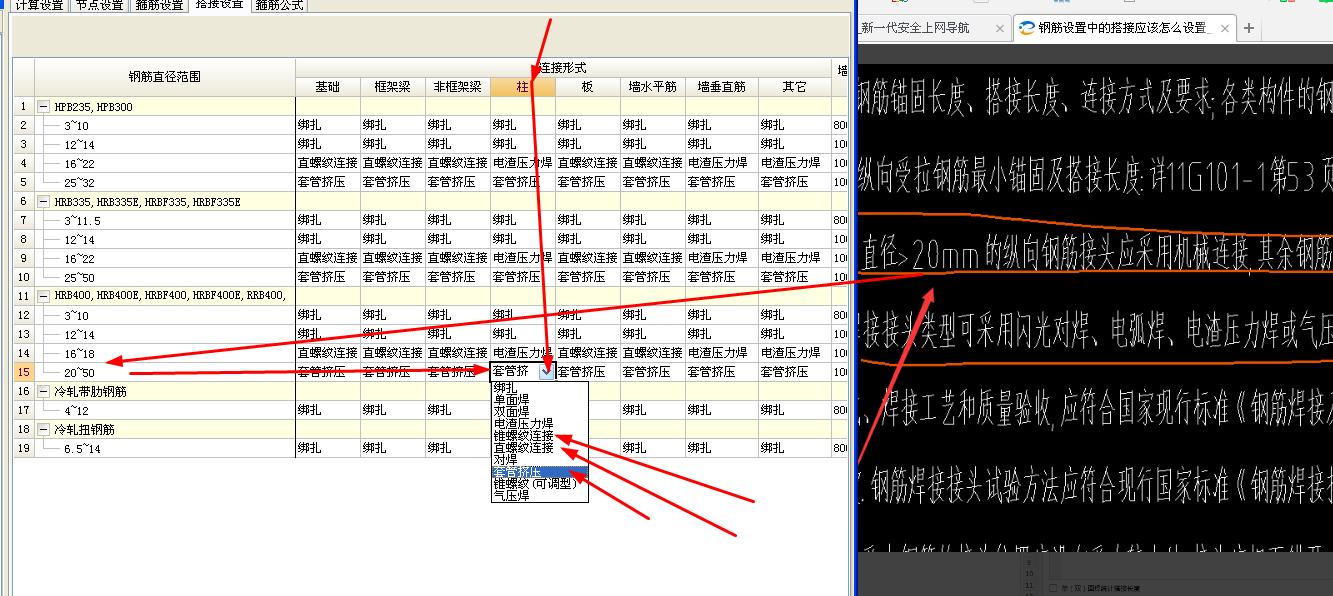This screenshot has height=596, width=1333.
Task: Choose 直螺纹连接 from the dropdown list
Action: point(540,447)
